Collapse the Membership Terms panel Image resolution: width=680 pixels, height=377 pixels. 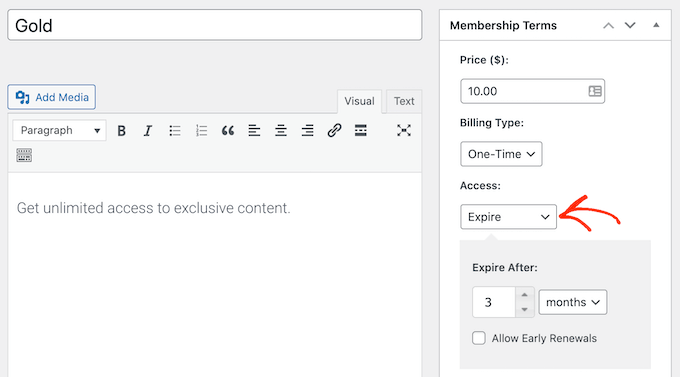point(656,25)
